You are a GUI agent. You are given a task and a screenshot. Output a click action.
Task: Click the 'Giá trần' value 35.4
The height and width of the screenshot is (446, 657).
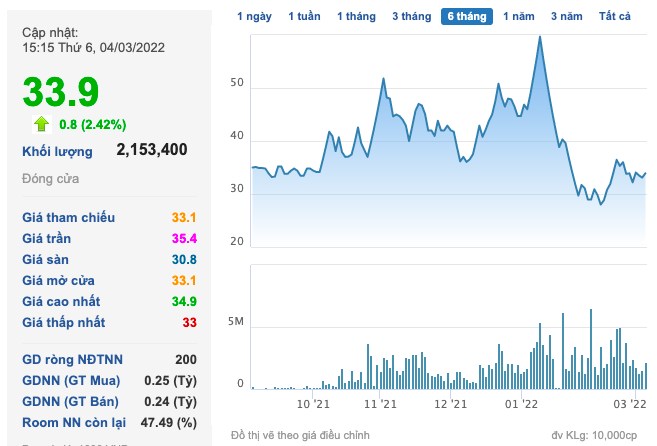[x=184, y=238]
